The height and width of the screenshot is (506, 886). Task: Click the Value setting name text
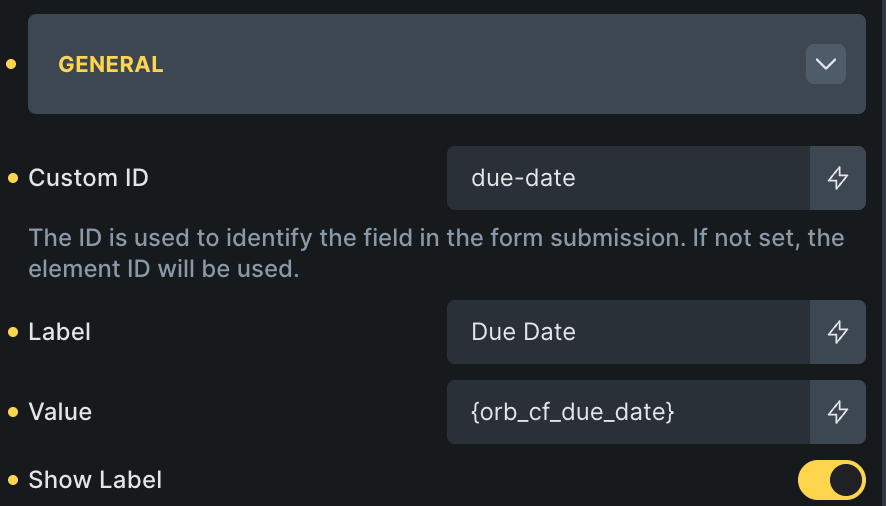pyautogui.click(x=60, y=411)
